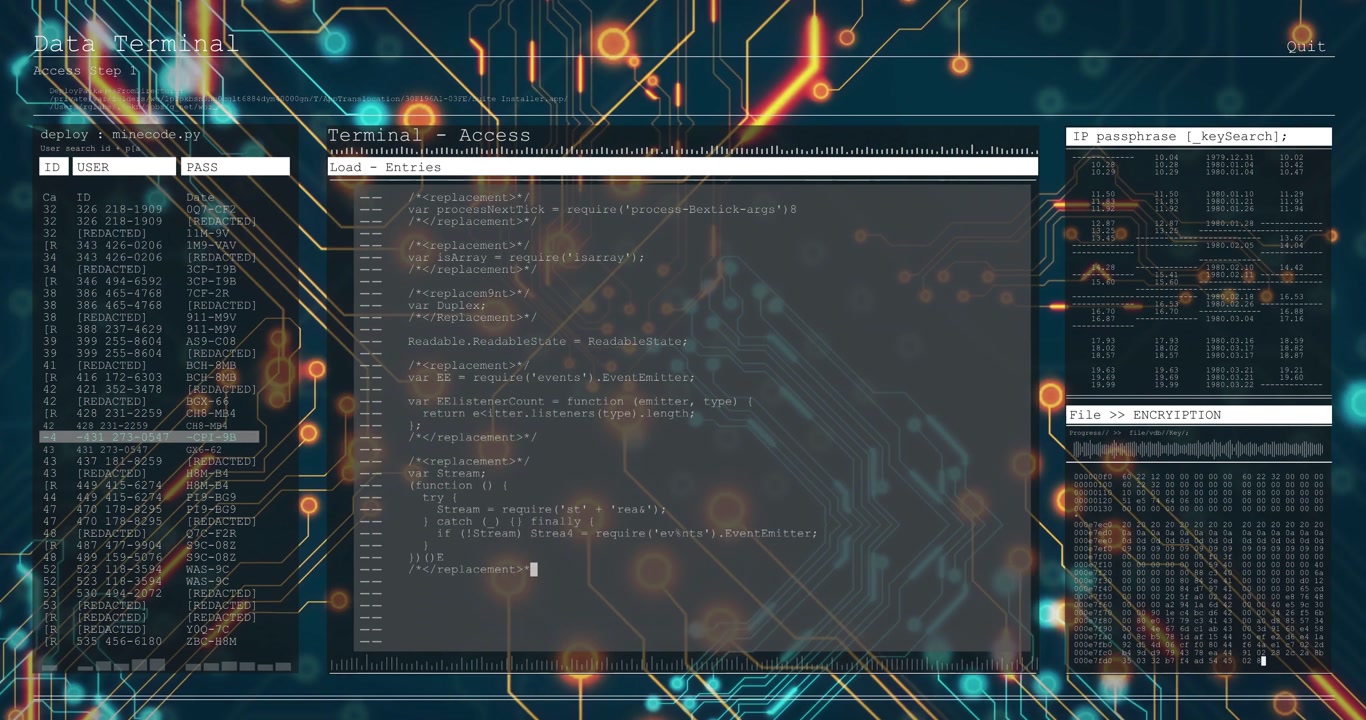Select pass code 11M-9V
The image size is (1366, 720).
pyautogui.click(x=208, y=233)
